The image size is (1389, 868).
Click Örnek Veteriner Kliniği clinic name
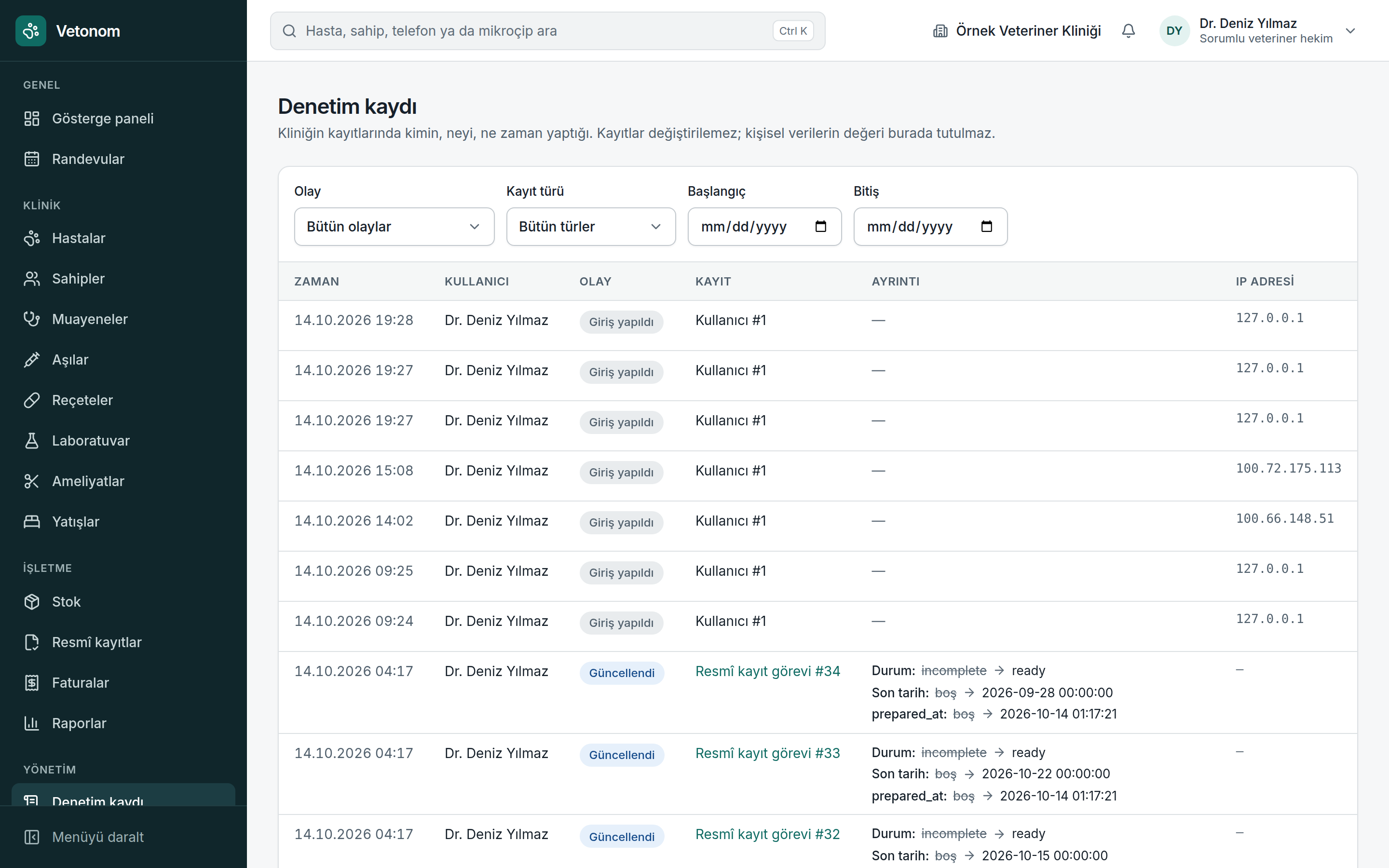click(x=1028, y=31)
